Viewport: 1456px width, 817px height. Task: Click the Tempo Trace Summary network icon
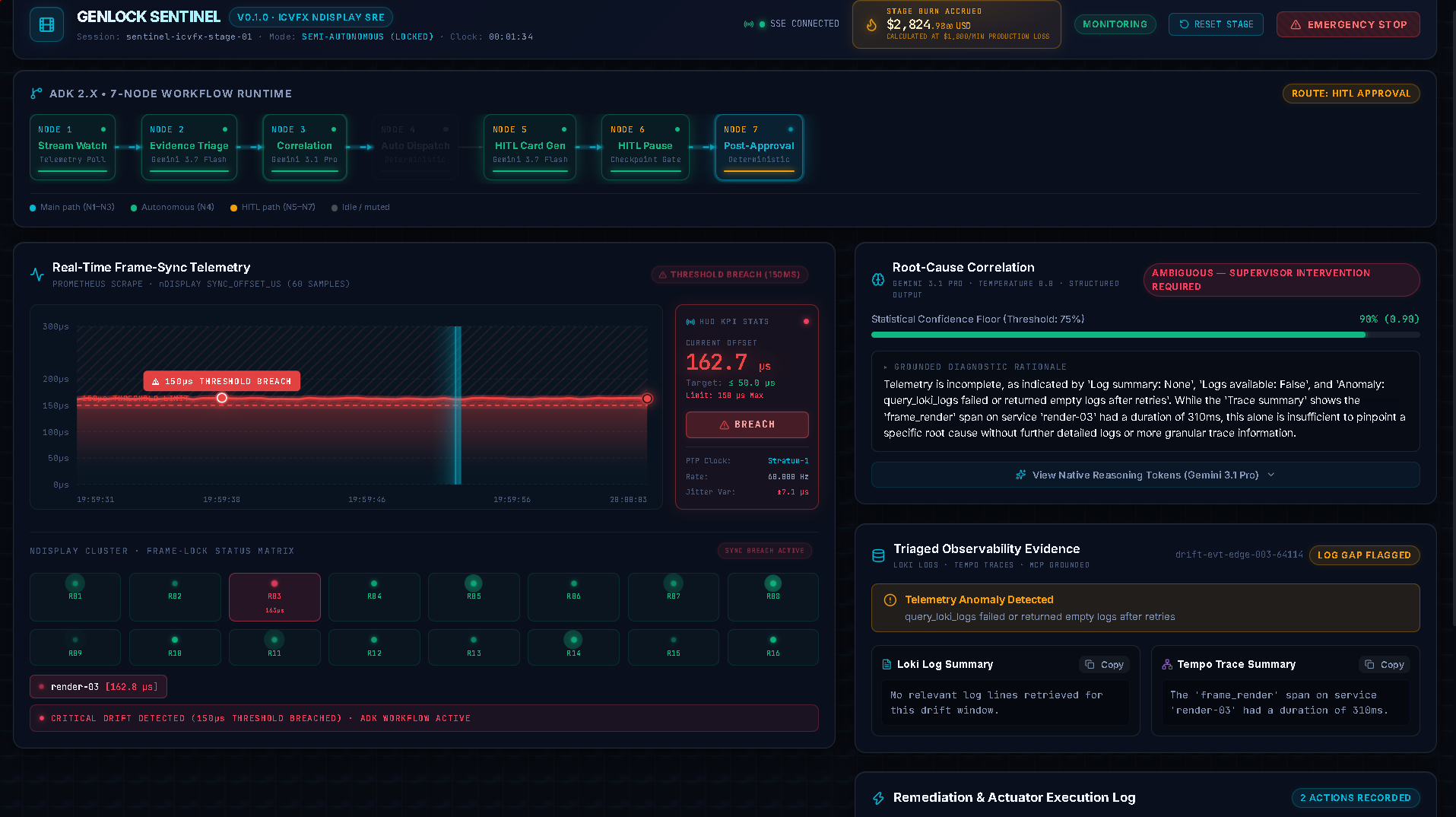tap(1167, 664)
